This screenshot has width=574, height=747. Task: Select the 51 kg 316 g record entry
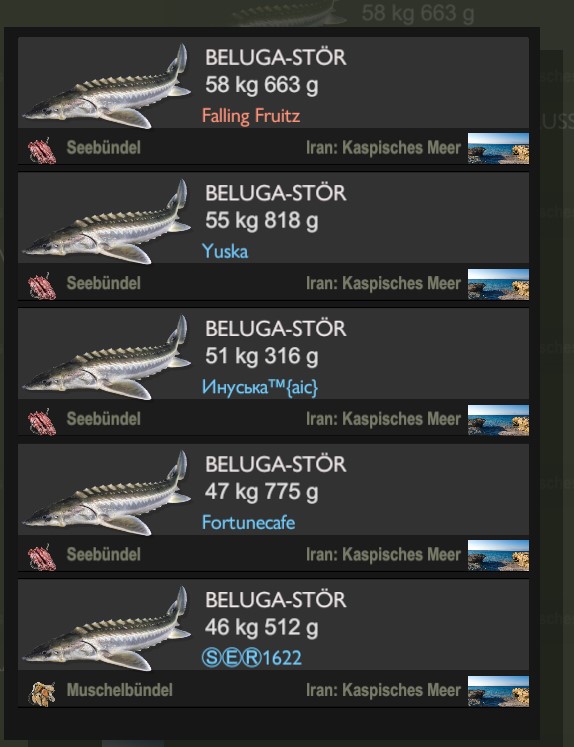click(273, 372)
